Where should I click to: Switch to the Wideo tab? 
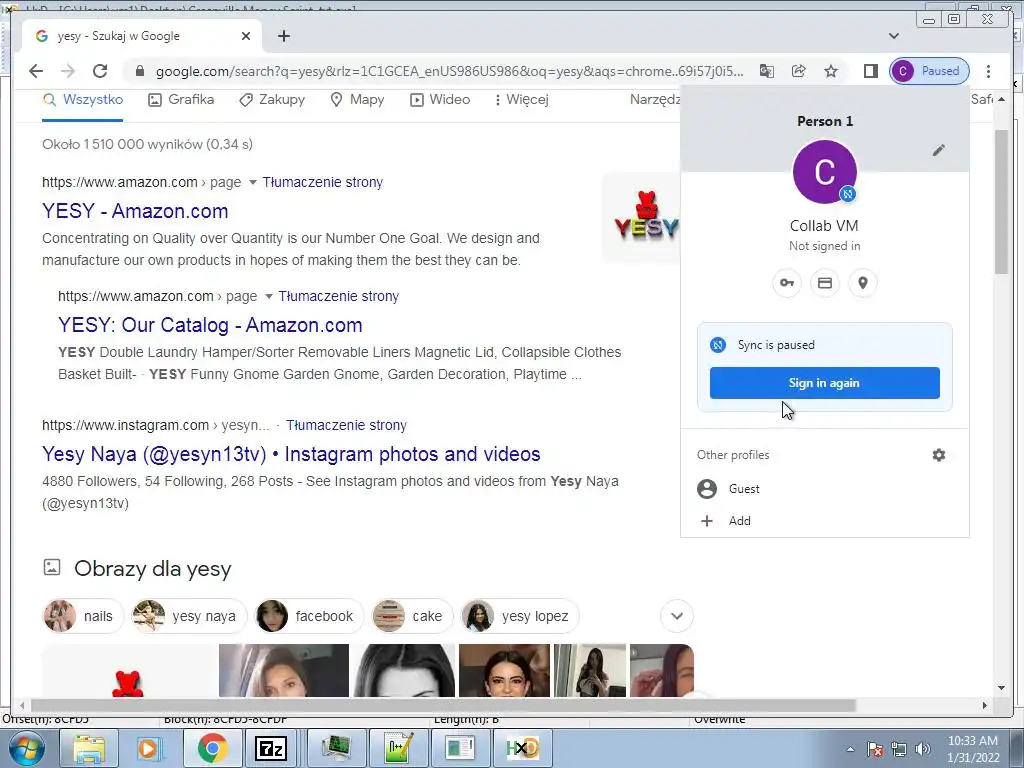click(440, 100)
